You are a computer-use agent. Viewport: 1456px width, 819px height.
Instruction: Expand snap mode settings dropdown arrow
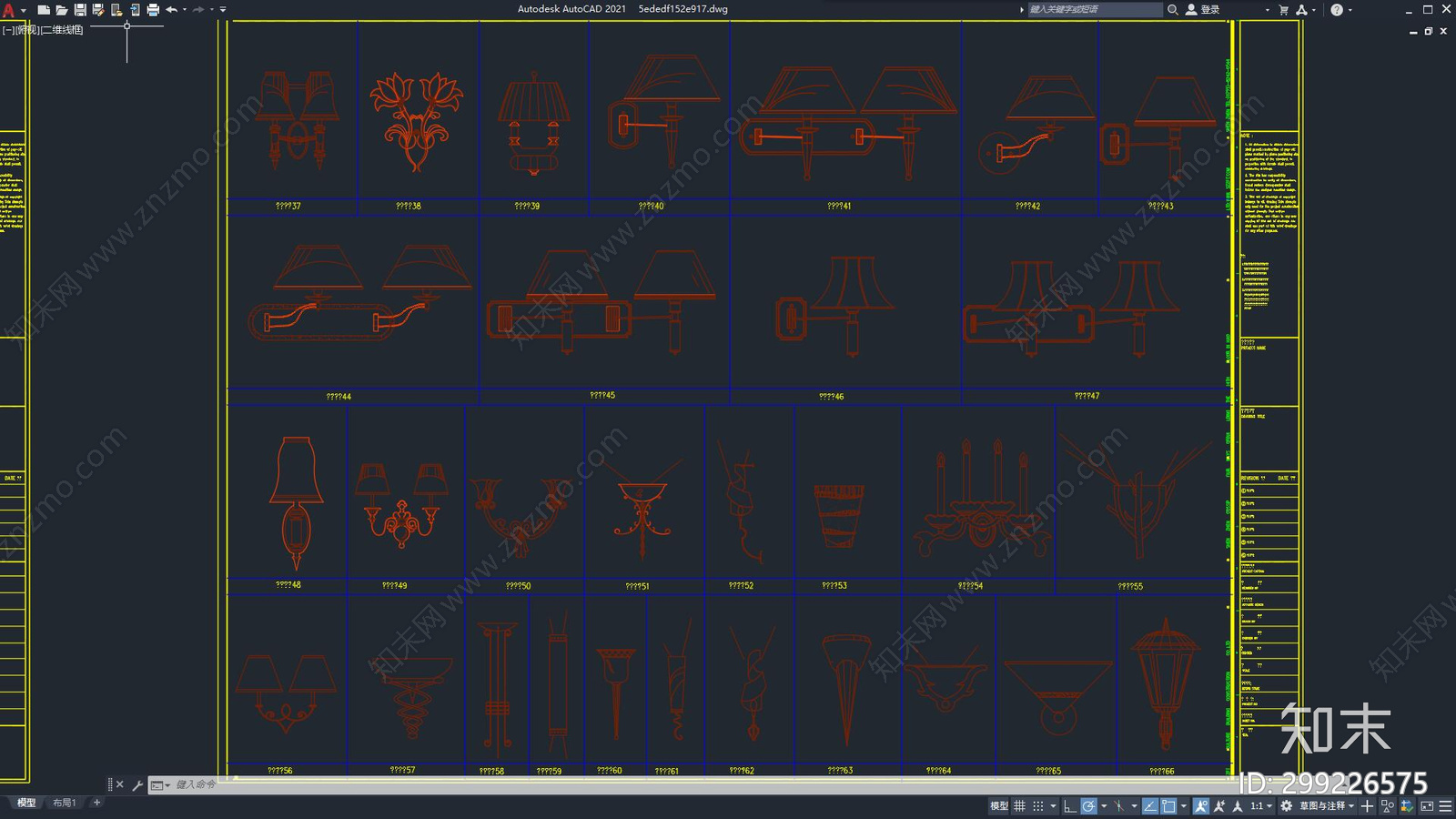1053,805
